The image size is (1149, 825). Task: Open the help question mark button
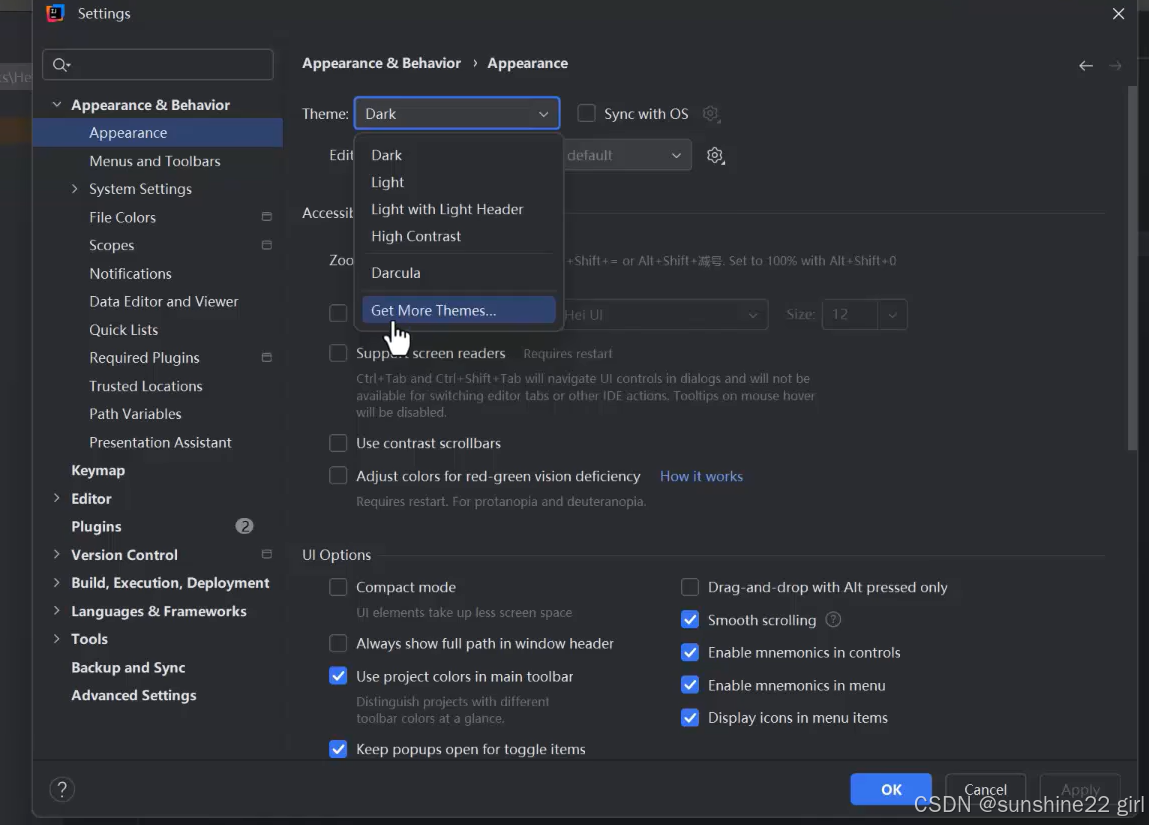[x=62, y=789]
